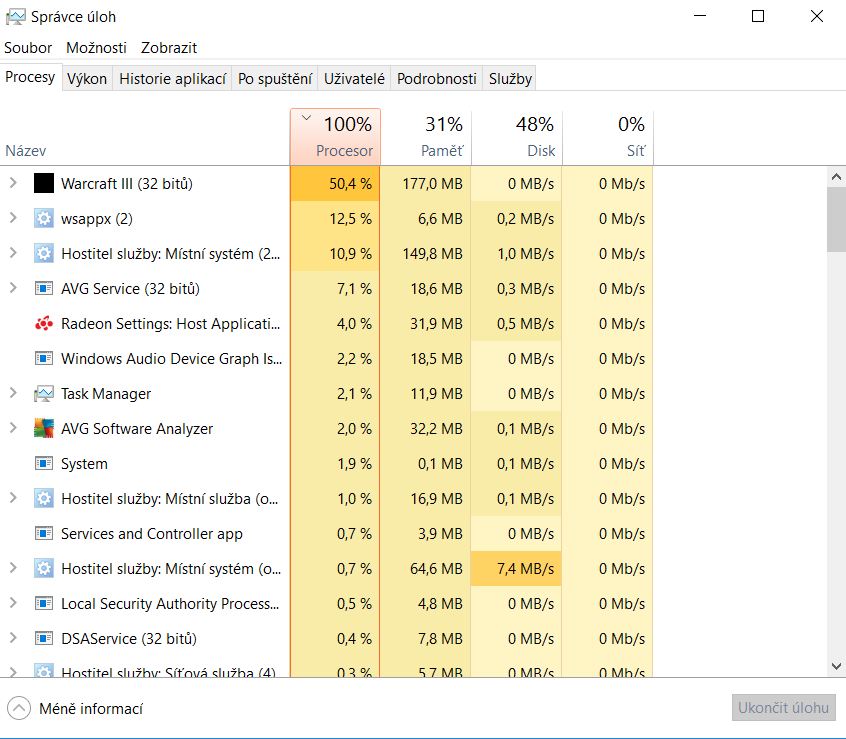Click the wsappx gear icon
The image size is (846, 739).
coord(44,218)
